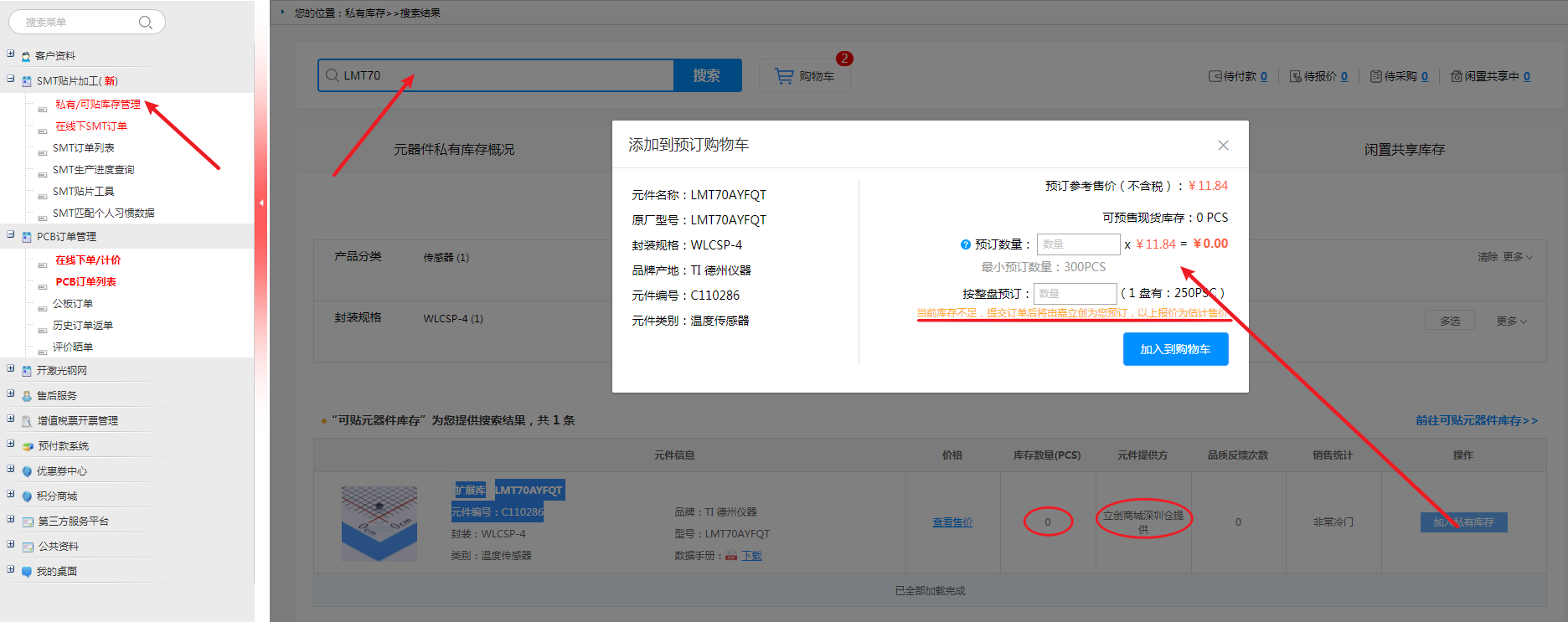Expand the 更多 dropdown in 产品分类 row
1568x622 pixels.
point(1518,257)
